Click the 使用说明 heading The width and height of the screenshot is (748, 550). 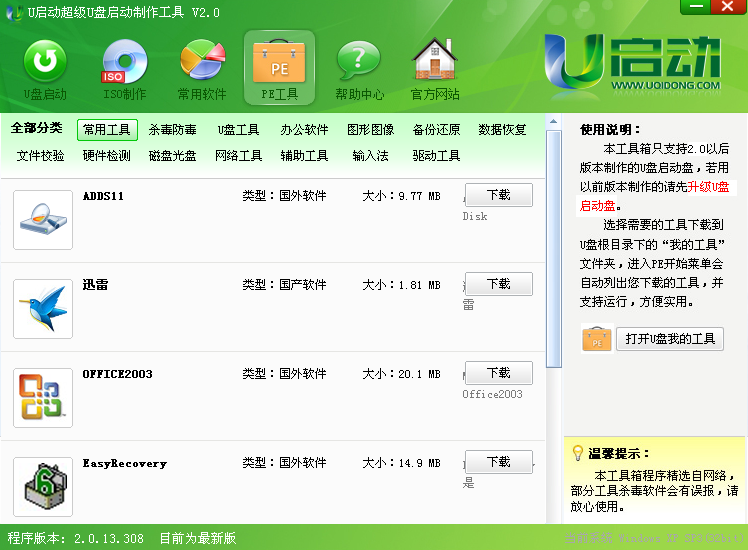(x=610, y=130)
